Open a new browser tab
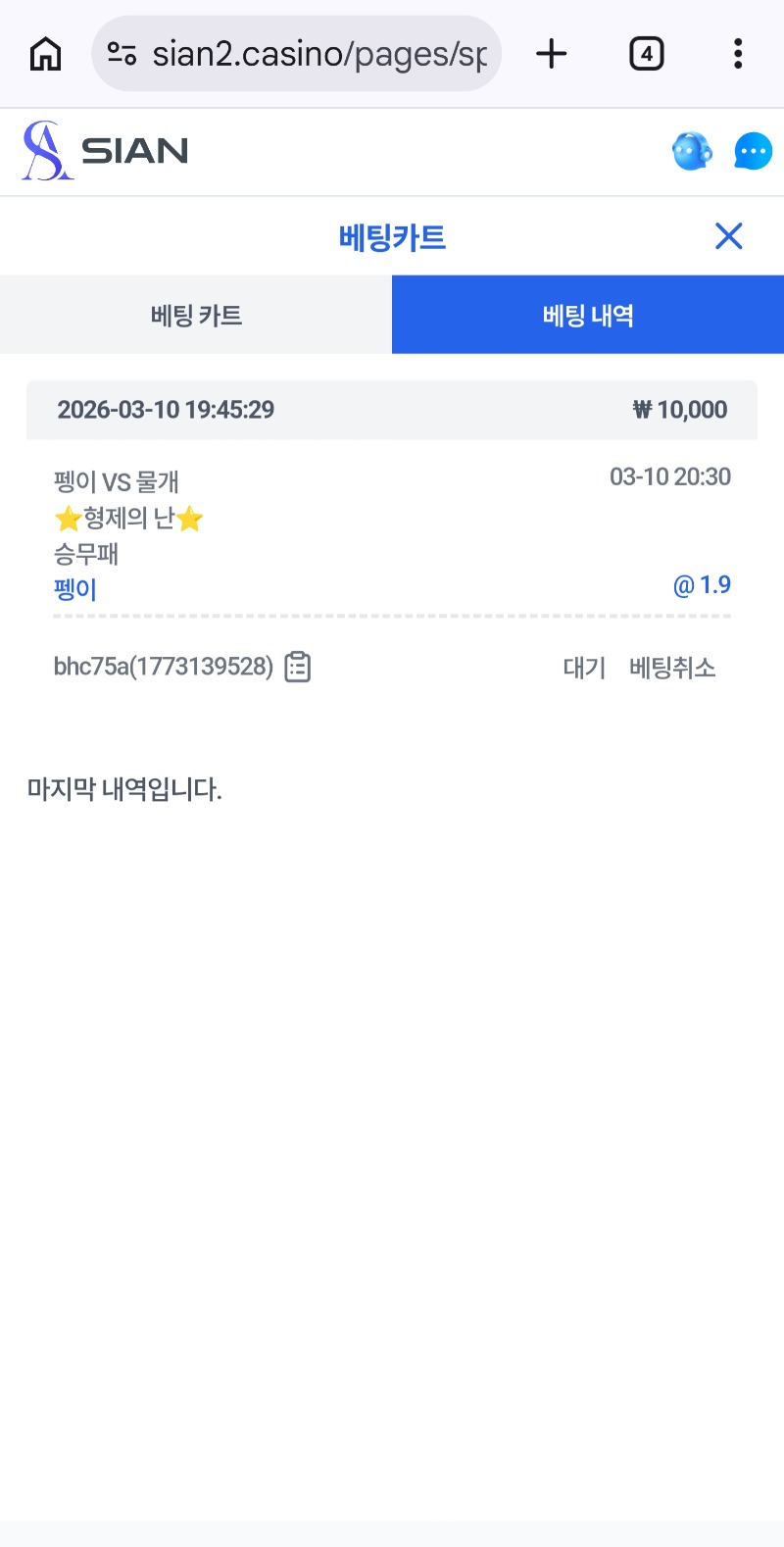This screenshot has height=1547, width=784. pos(552,54)
